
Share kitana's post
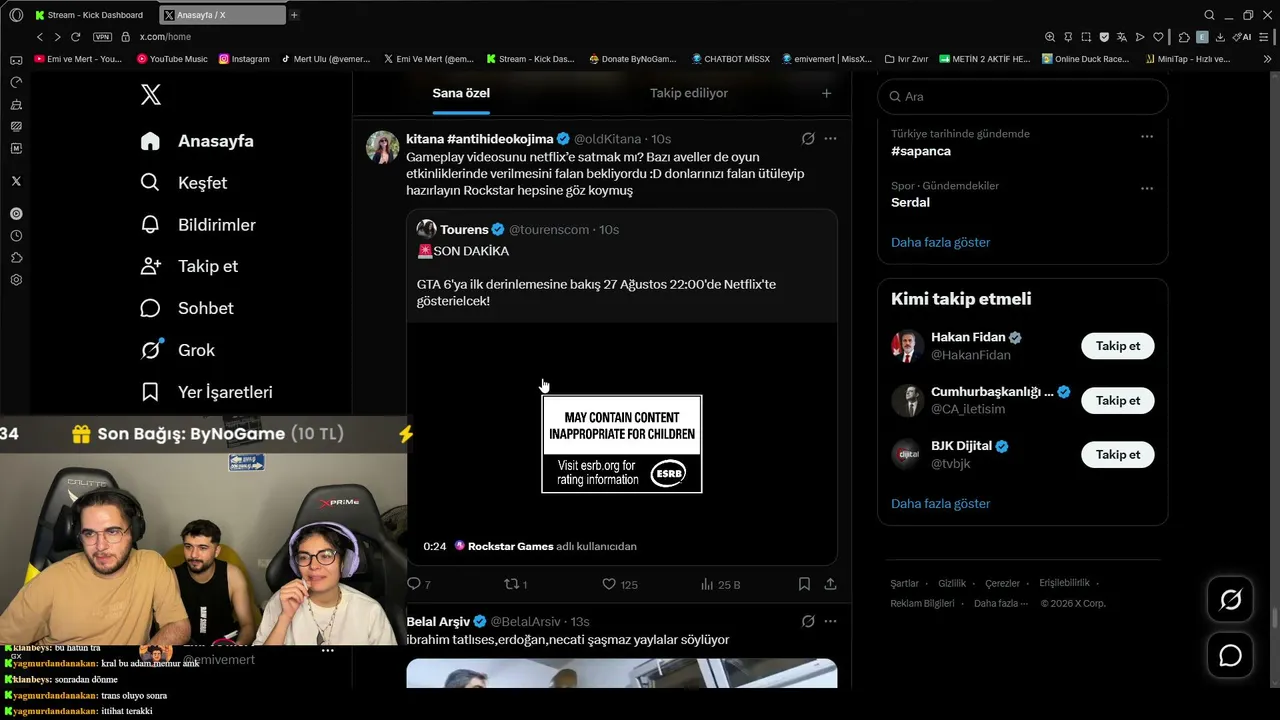click(x=830, y=584)
